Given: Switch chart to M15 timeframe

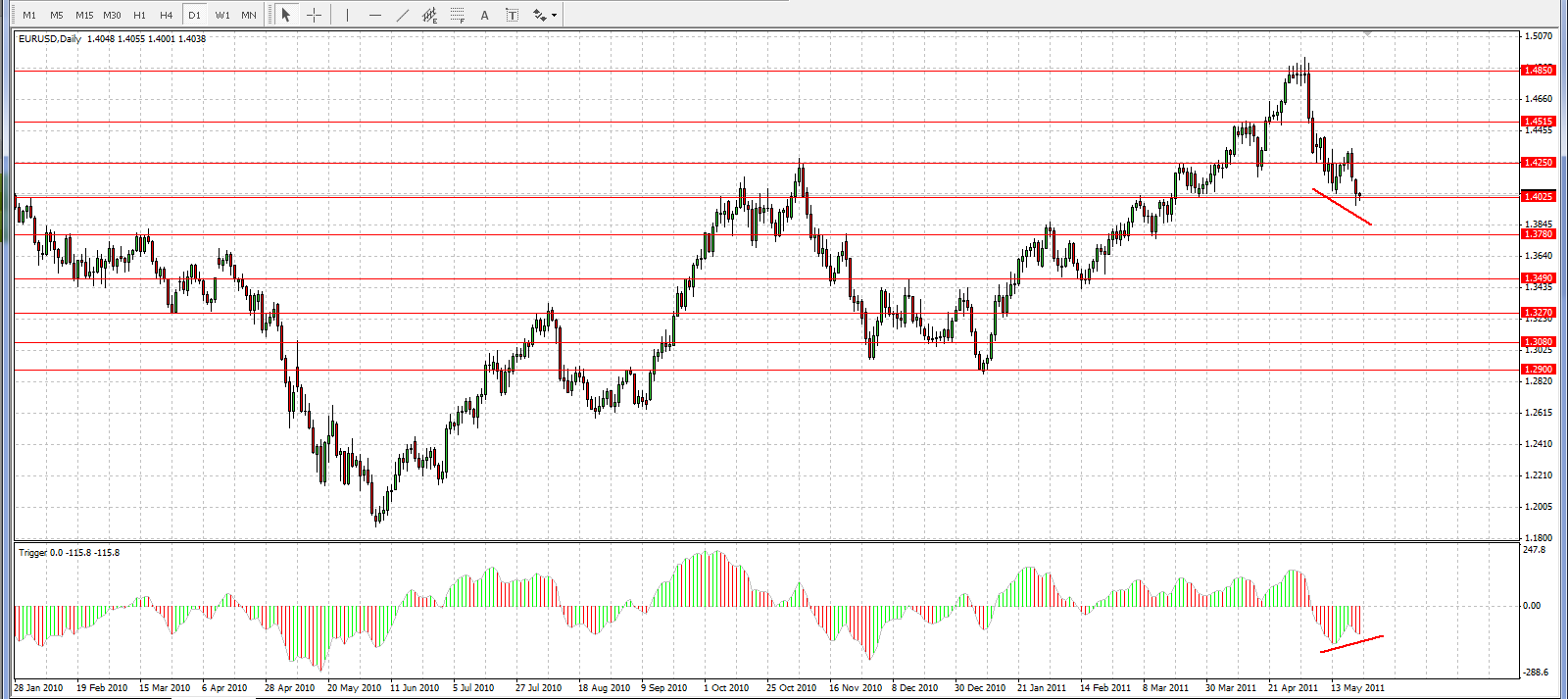Looking at the screenshot, I should pyautogui.click(x=84, y=15).
